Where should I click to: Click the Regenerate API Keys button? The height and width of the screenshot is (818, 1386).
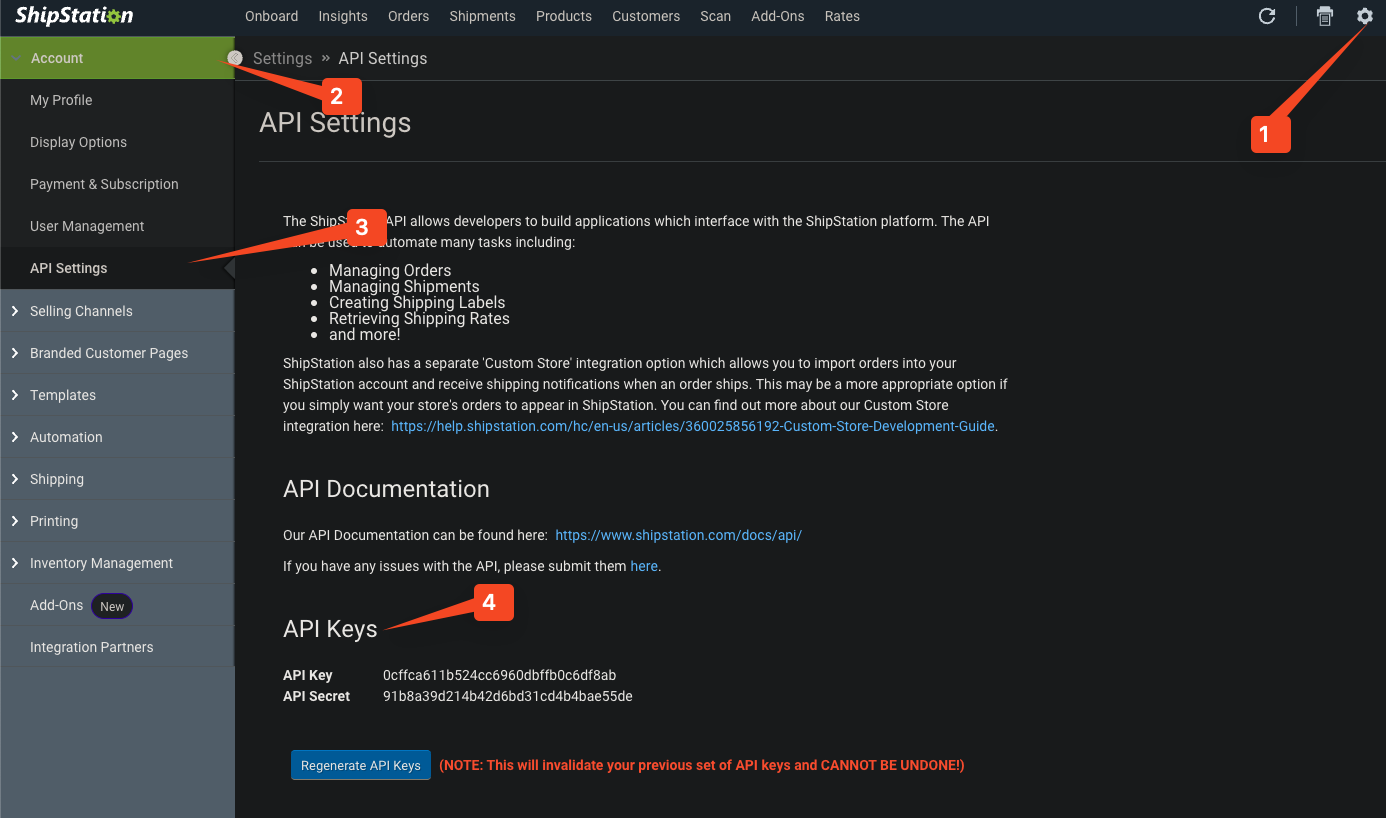pyautogui.click(x=361, y=765)
